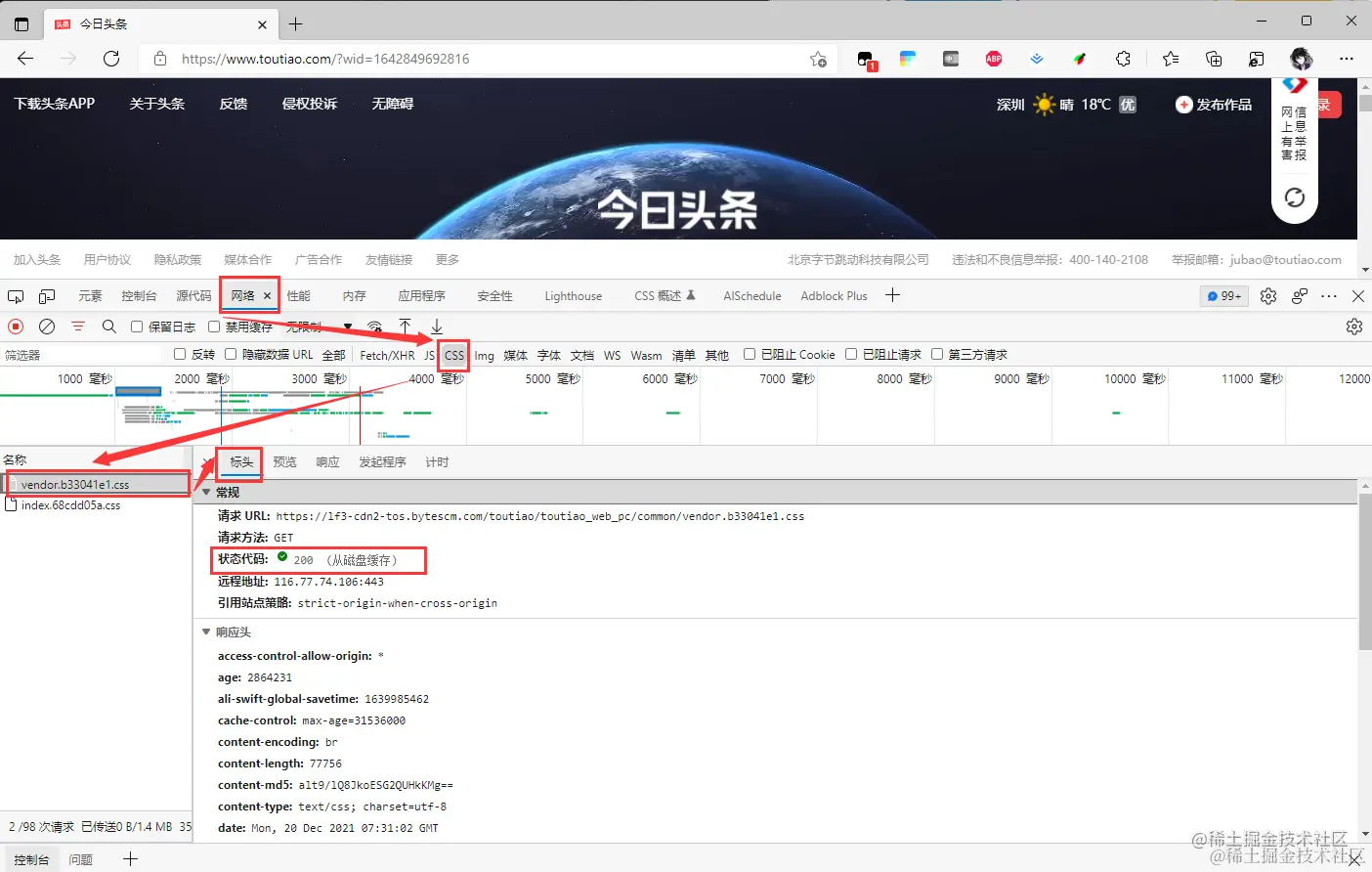The image size is (1372, 872).
Task: Check the 反转 filter checkbox
Action: [x=180, y=354]
